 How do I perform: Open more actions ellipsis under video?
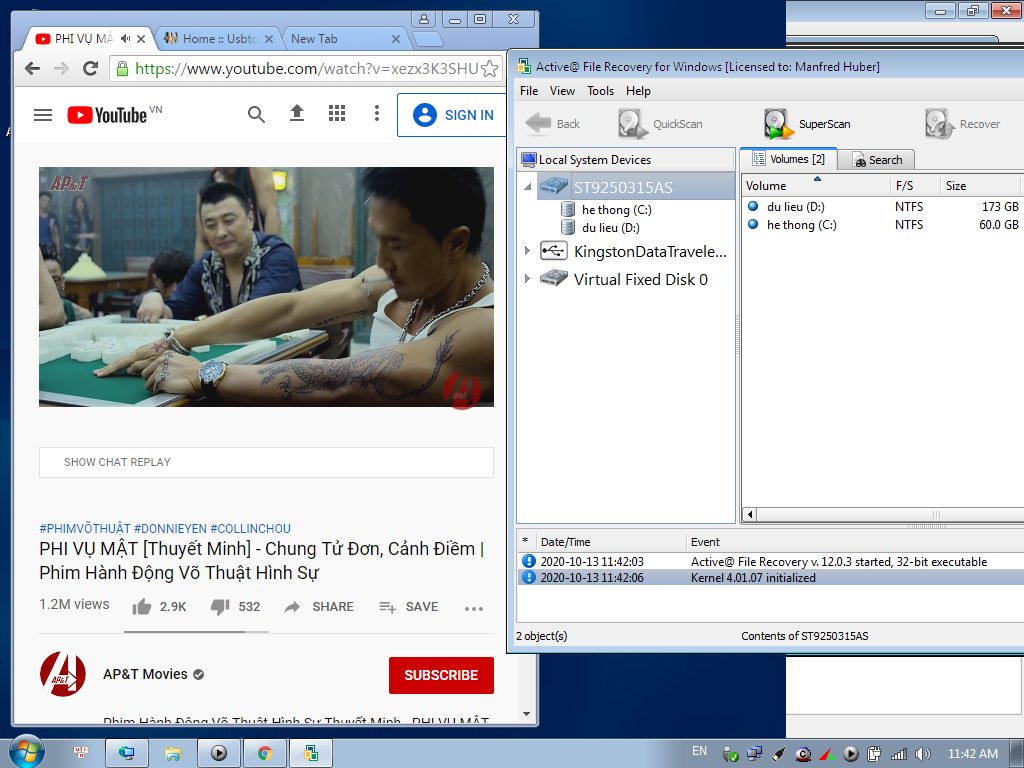[474, 608]
